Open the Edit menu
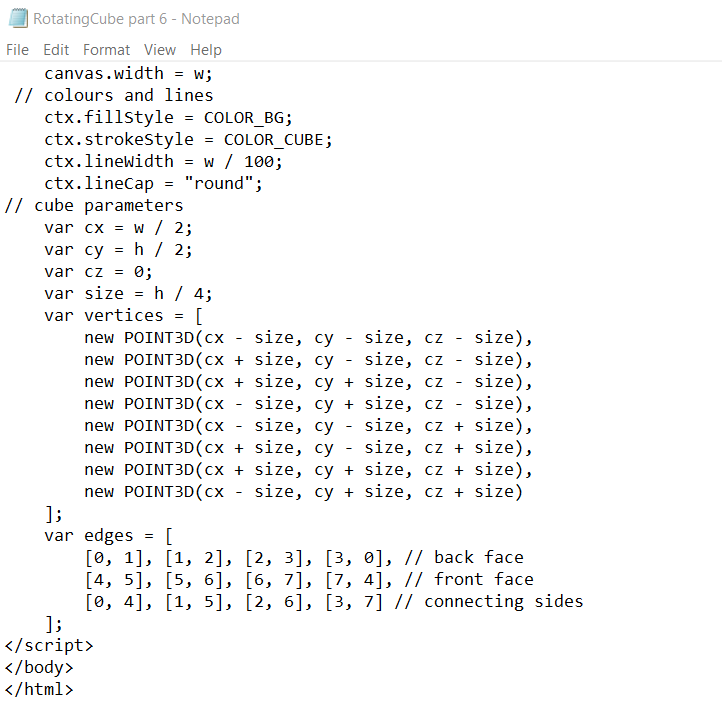722x703 pixels. (x=56, y=50)
